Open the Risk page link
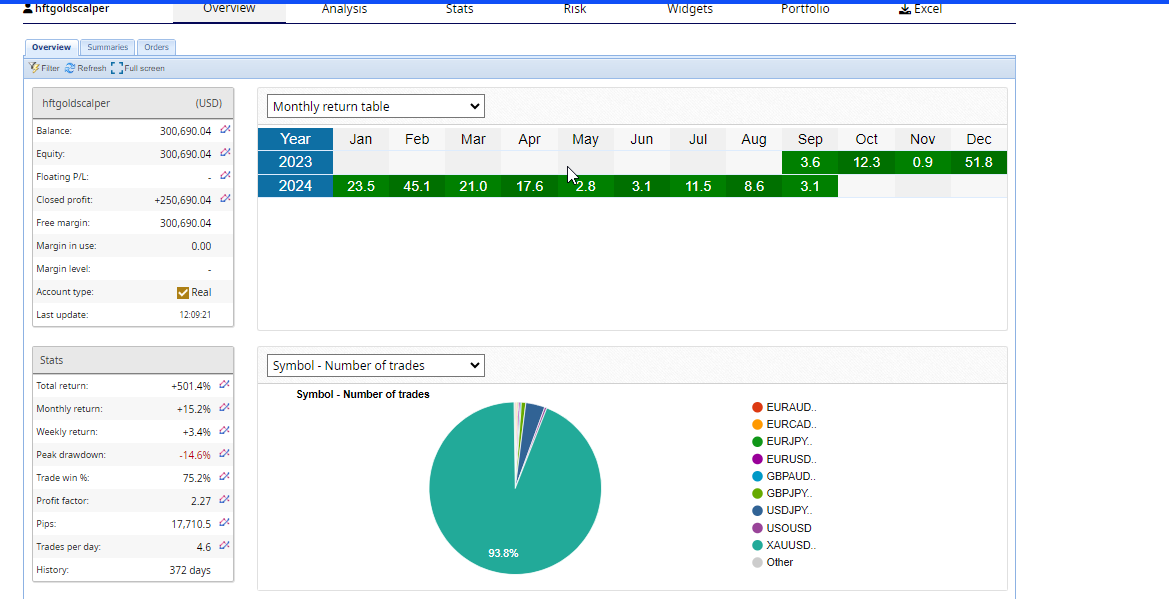 [x=575, y=9]
